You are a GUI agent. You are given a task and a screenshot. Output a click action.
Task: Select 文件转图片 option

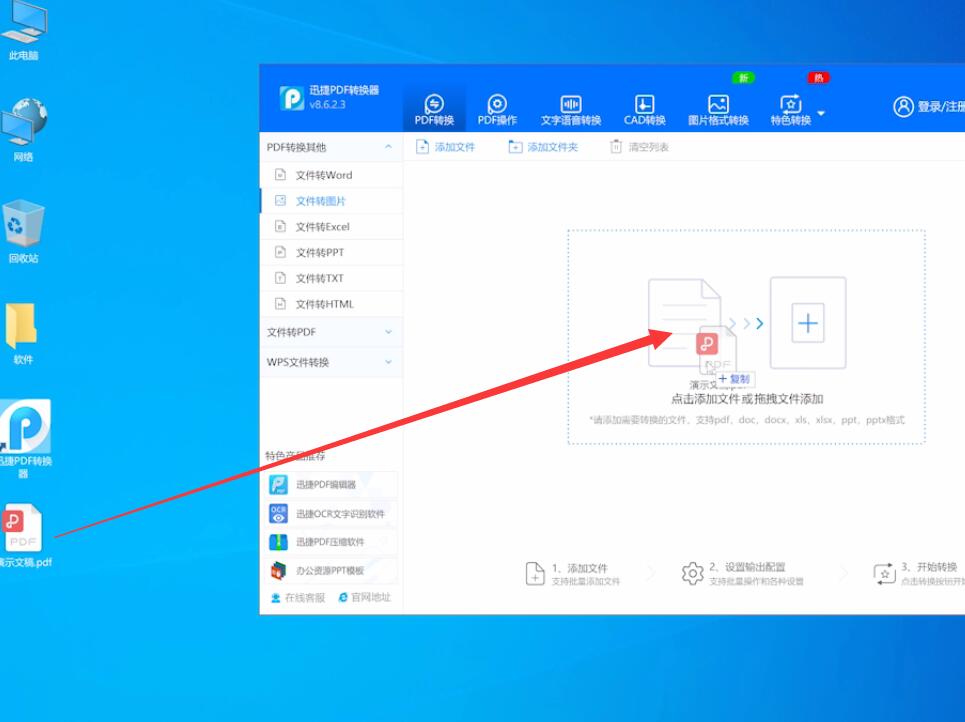pyautogui.click(x=332, y=201)
